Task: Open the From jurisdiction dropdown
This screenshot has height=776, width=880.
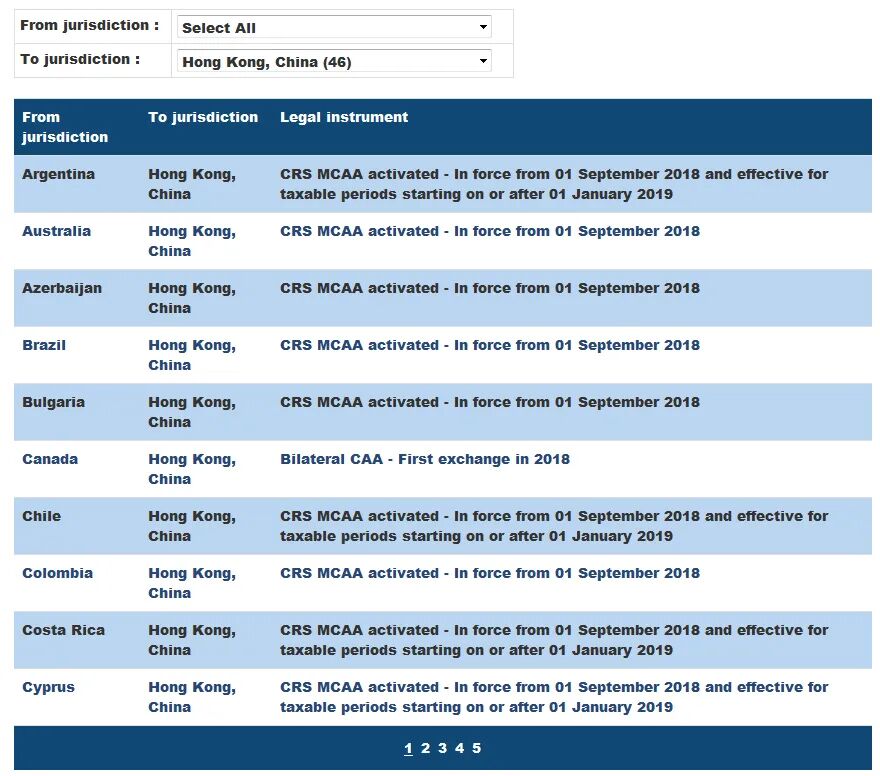Action: (x=334, y=27)
